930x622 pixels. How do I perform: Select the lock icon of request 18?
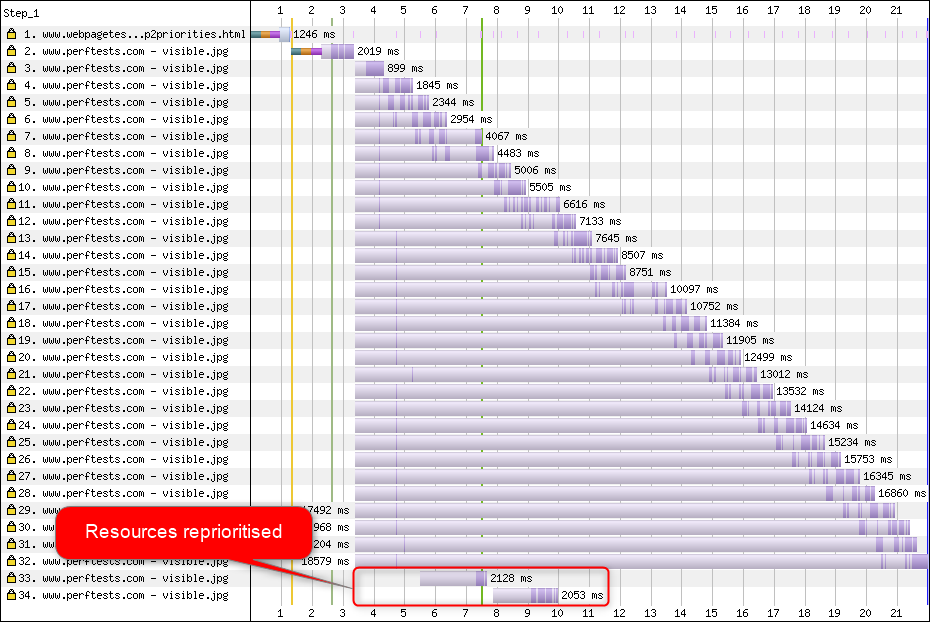click(x=11, y=323)
